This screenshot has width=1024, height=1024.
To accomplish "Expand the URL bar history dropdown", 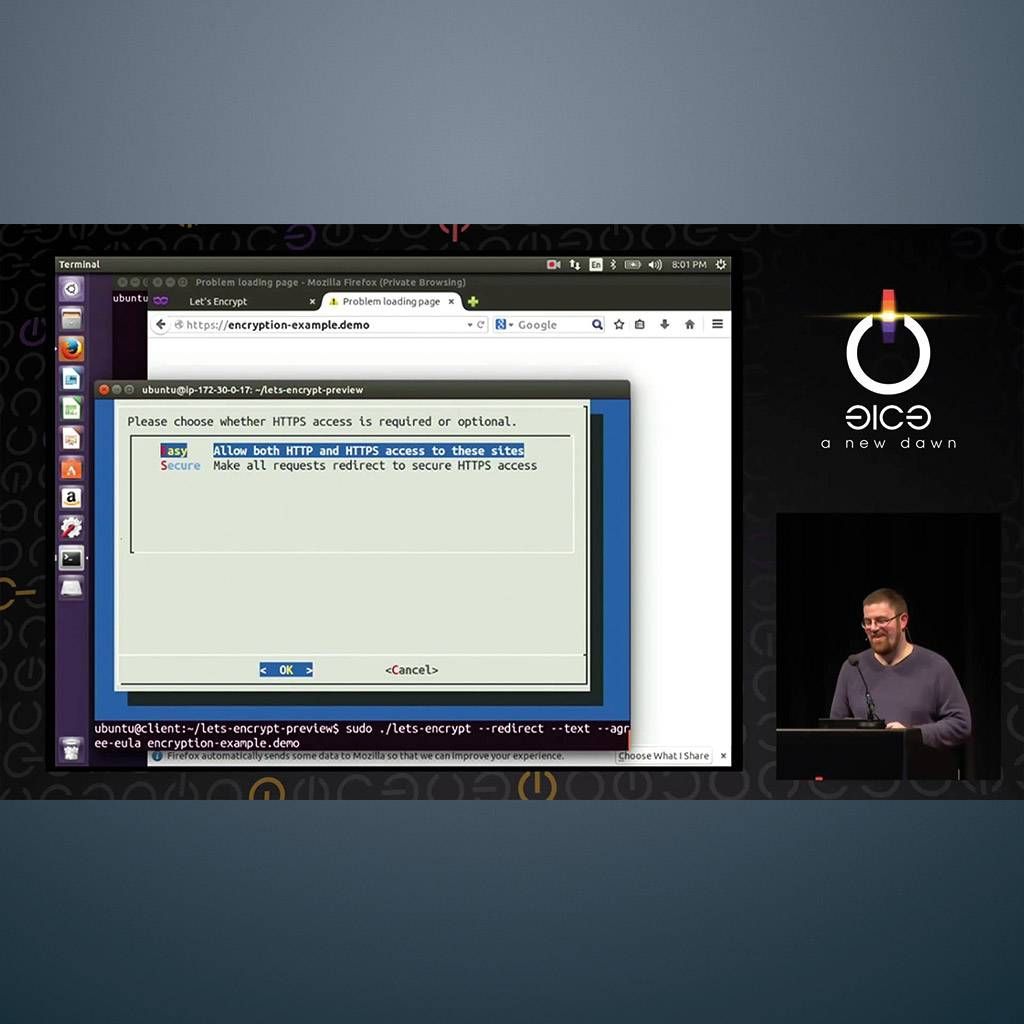I will point(469,325).
